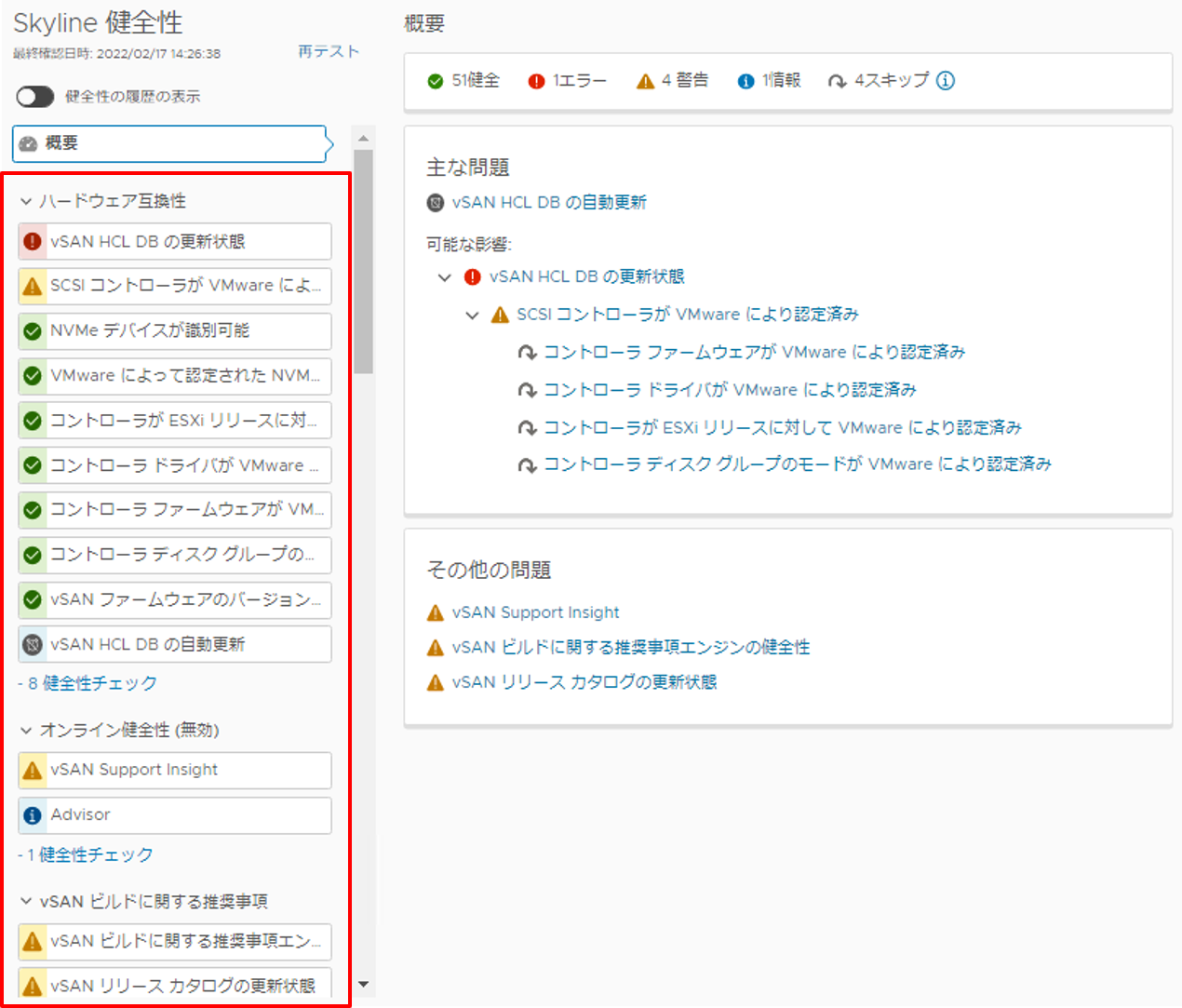Open vSAN リリース カタログの更新状態 link in その他の問題
Viewport: 1182px width, 1008px height.
[584, 682]
